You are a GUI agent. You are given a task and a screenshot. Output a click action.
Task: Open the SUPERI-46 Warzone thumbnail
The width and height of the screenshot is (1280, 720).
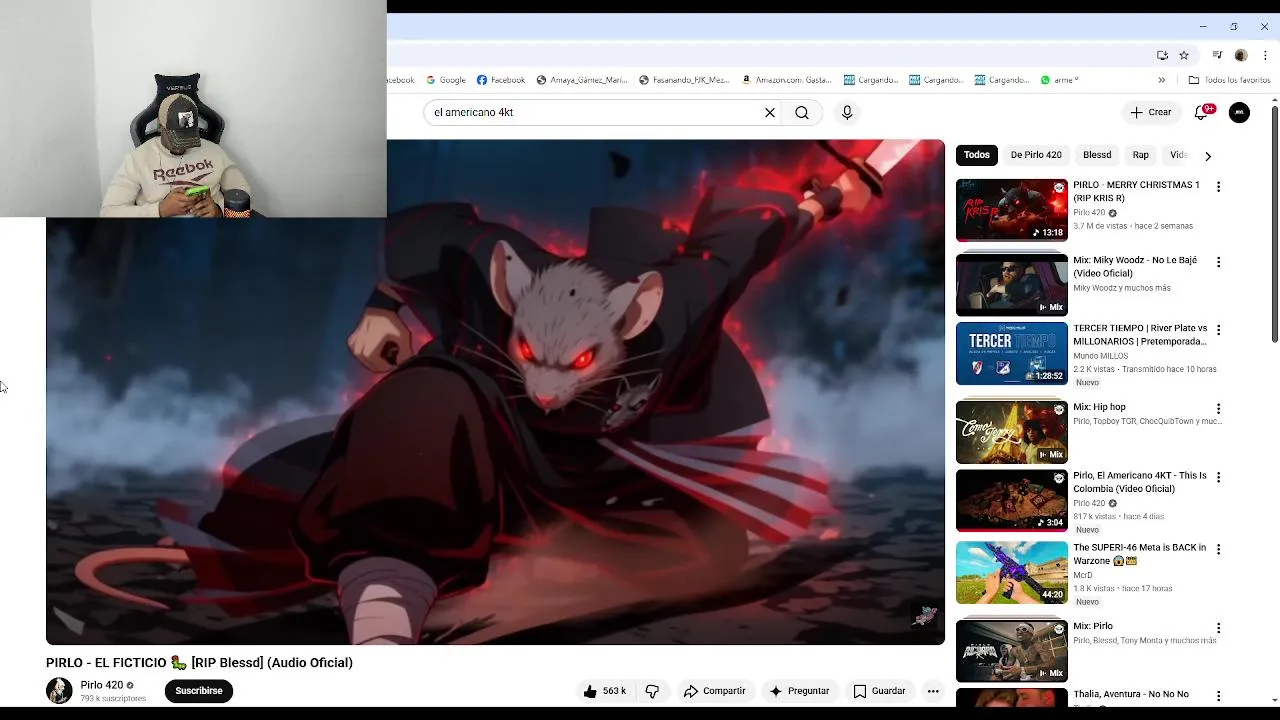click(x=1012, y=573)
